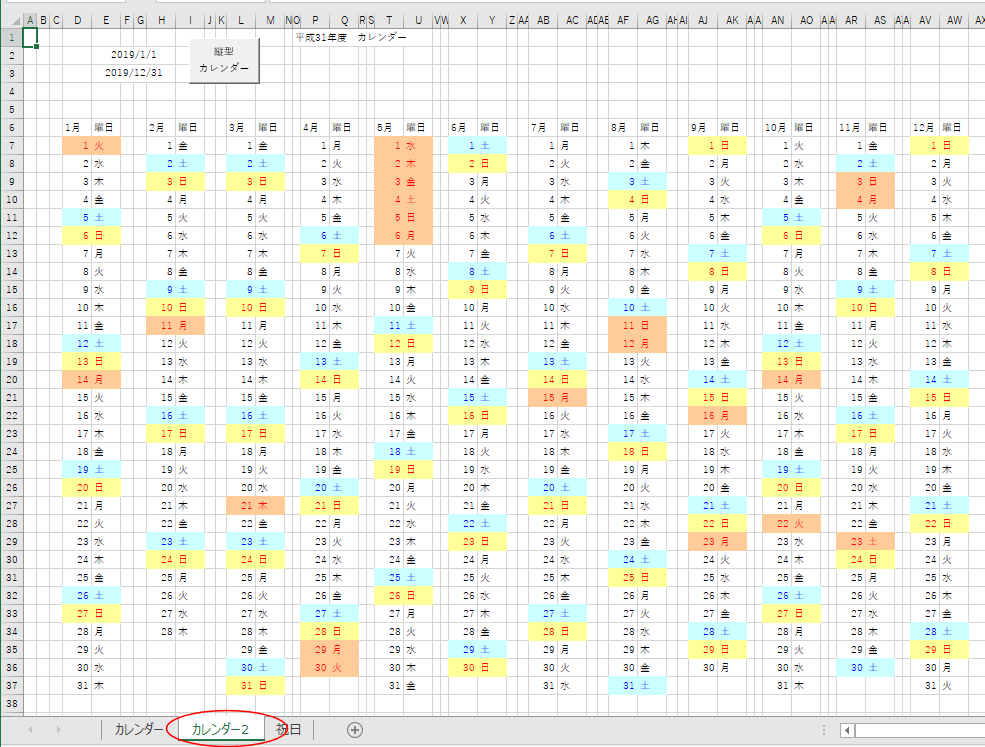Viewport: 985px width, 747px height.
Task: Click the three-dot sheet tab bar splitter
Action: click(x=822, y=729)
